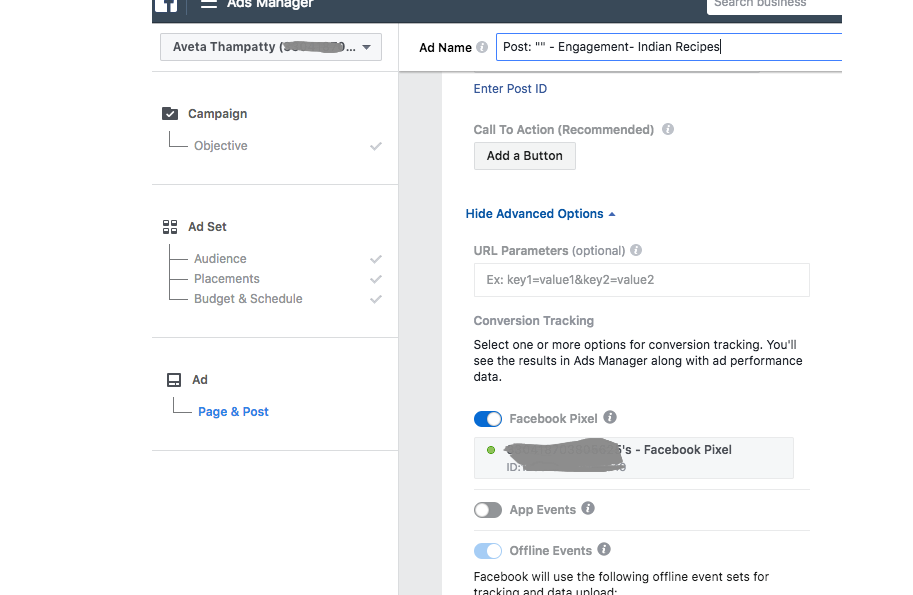Click the Ads Manager title
913x595 pixels.
point(270,4)
